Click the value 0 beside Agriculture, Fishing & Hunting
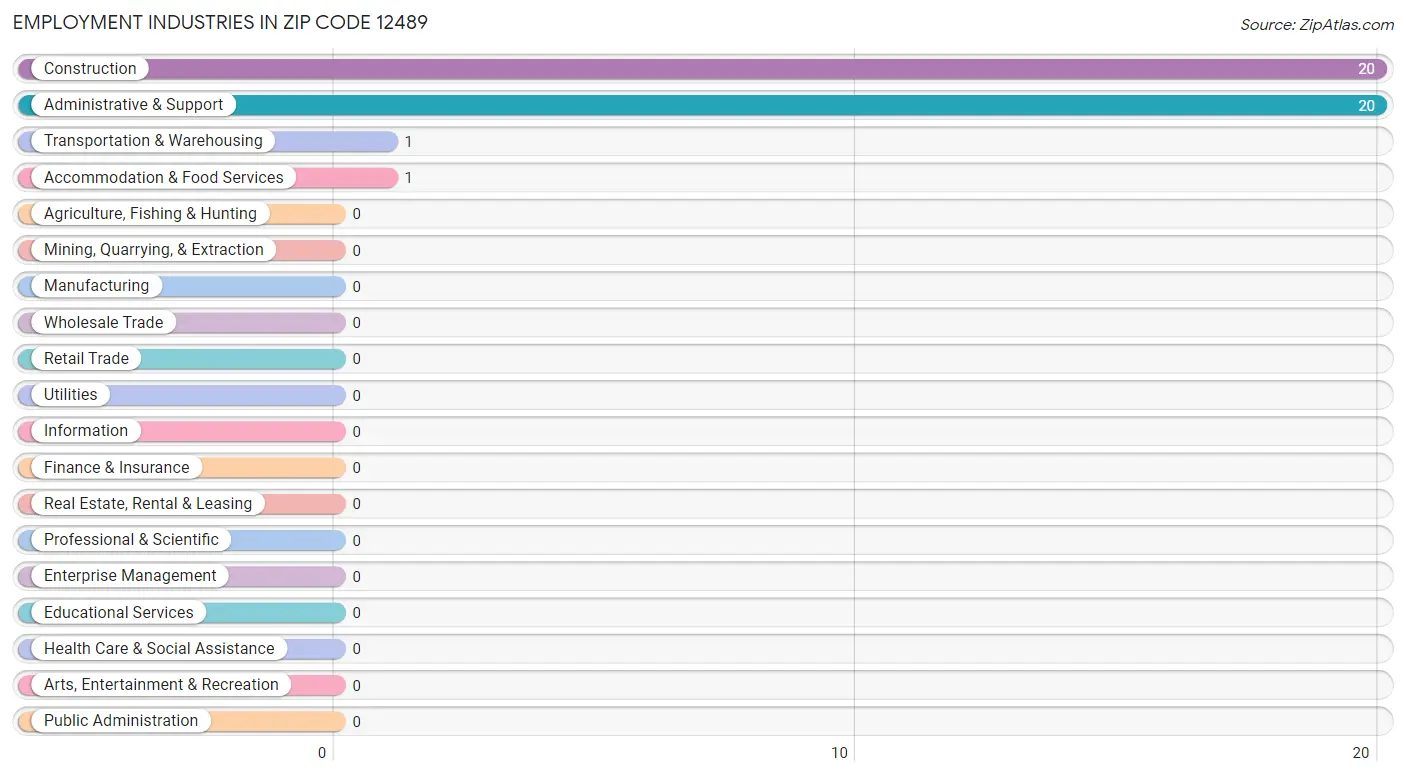This screenshot has height=776, width=1406. [356, 214]
